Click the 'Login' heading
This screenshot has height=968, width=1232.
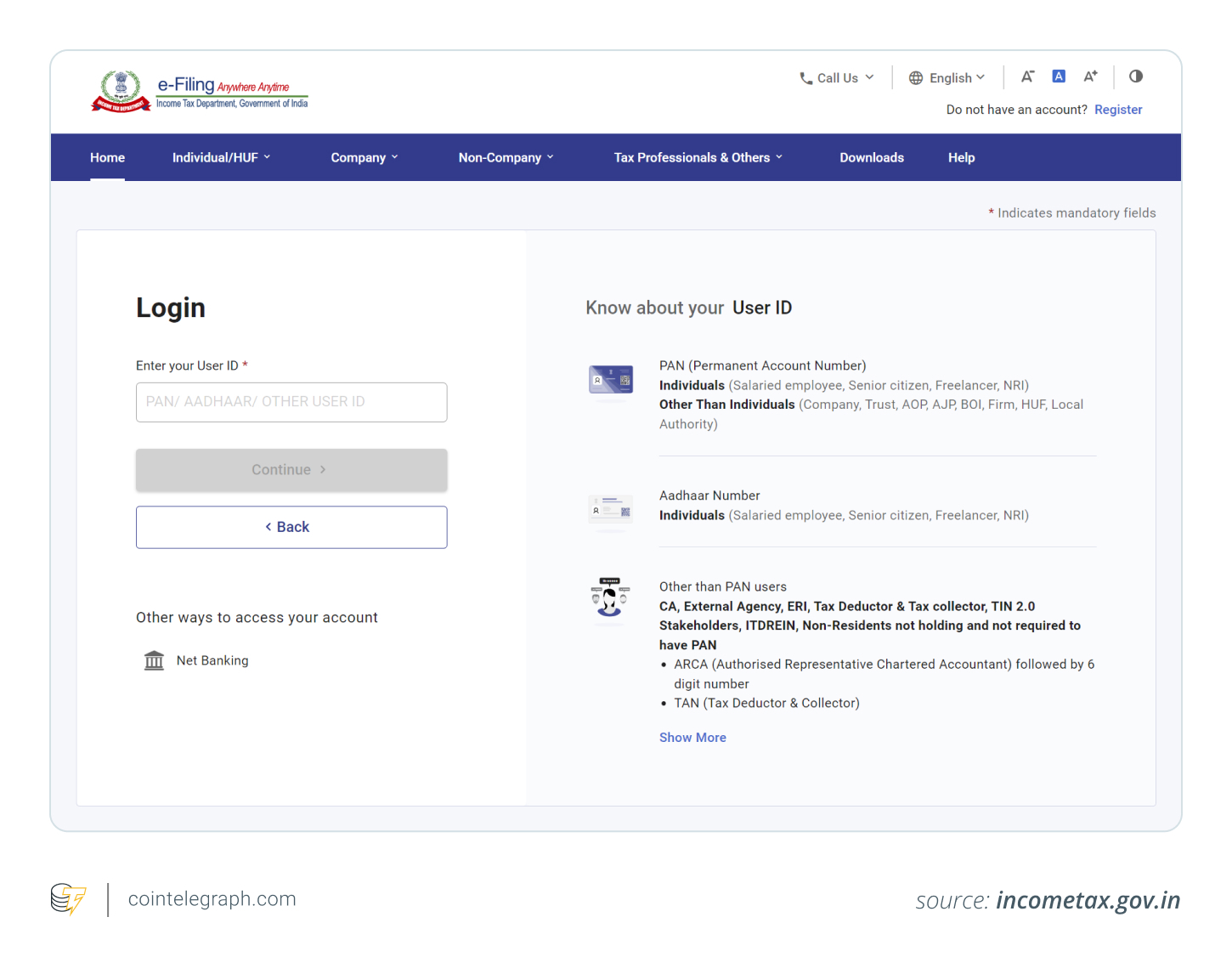click(171, 308)
